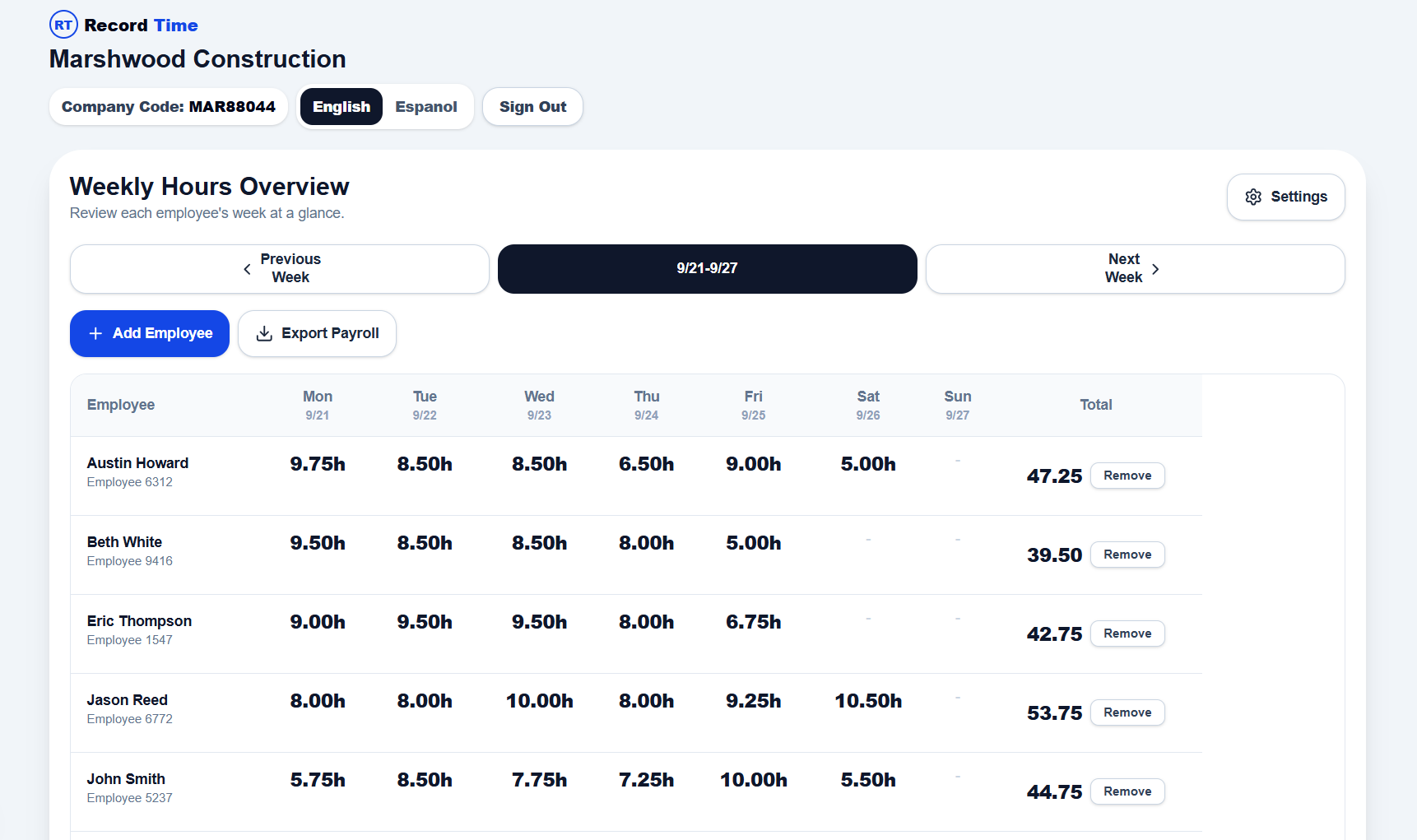
Task: Open Jason Reed's Wednesday 10.00h entry
Action: [x=540, y=701]
